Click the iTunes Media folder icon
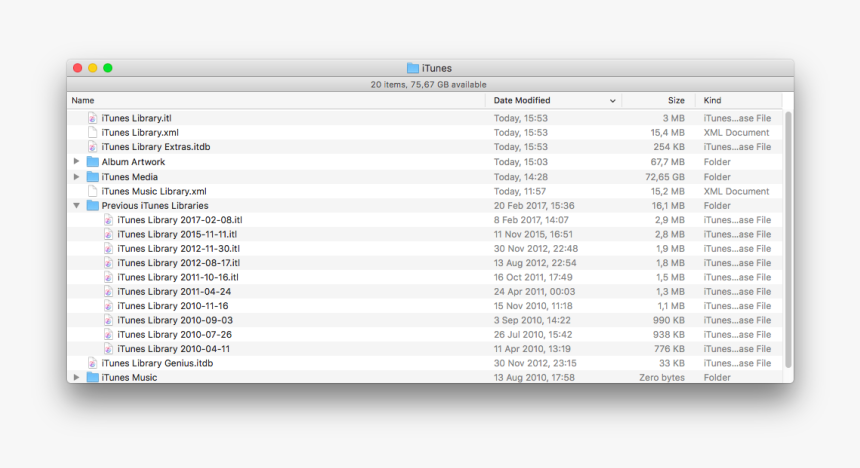Viewport: 860px width, 468px height. (x=93, y=177)
